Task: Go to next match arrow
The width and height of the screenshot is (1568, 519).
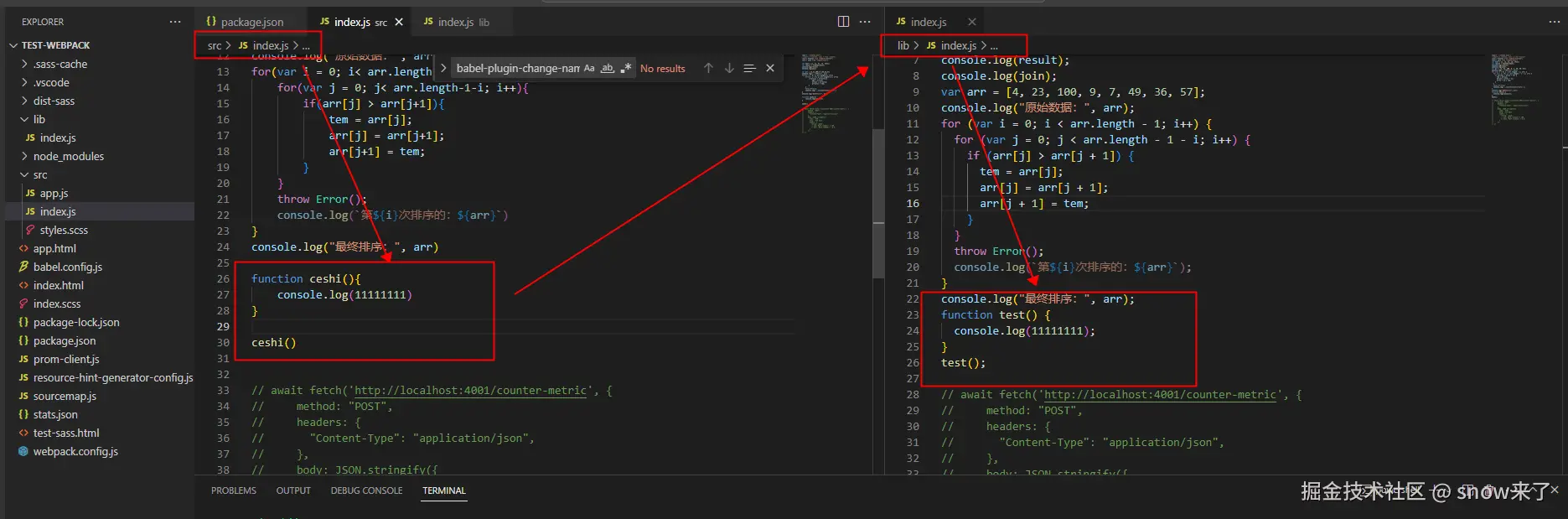Action: point(729,68)
